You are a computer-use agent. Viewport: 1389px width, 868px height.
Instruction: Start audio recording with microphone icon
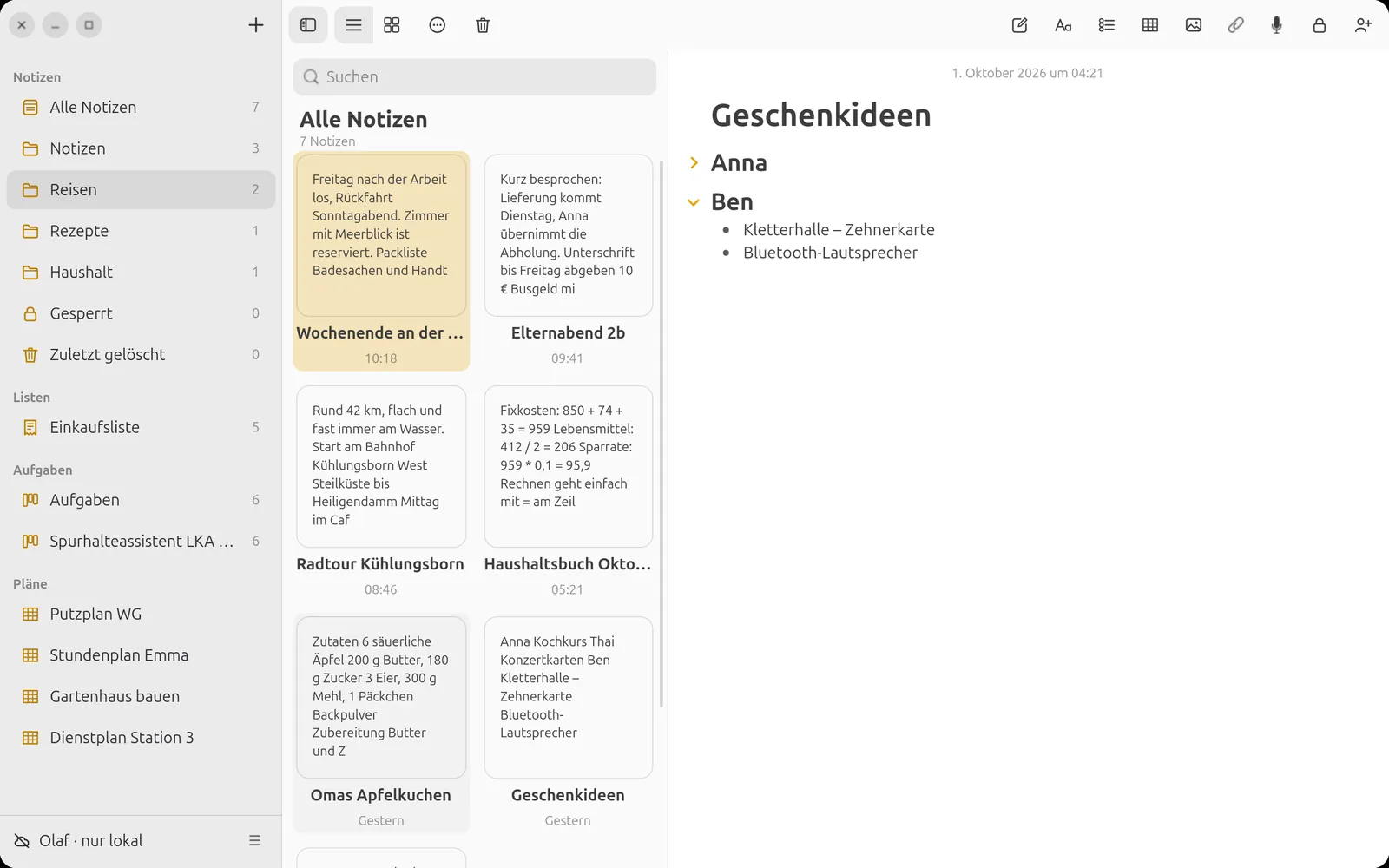pyautogui.click(x=1276, y=25)
